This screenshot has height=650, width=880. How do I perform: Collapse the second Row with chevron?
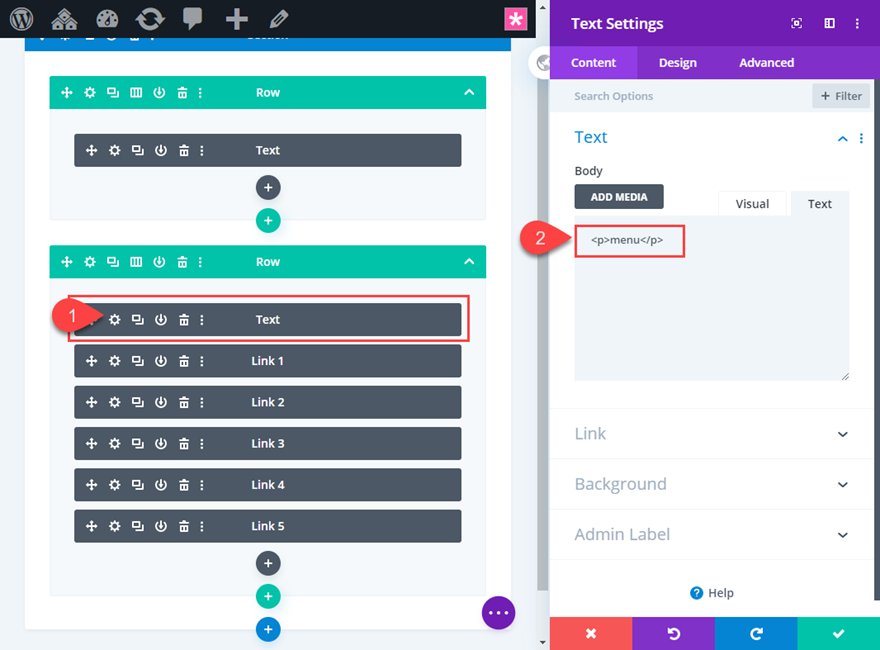tap(469, 262)
